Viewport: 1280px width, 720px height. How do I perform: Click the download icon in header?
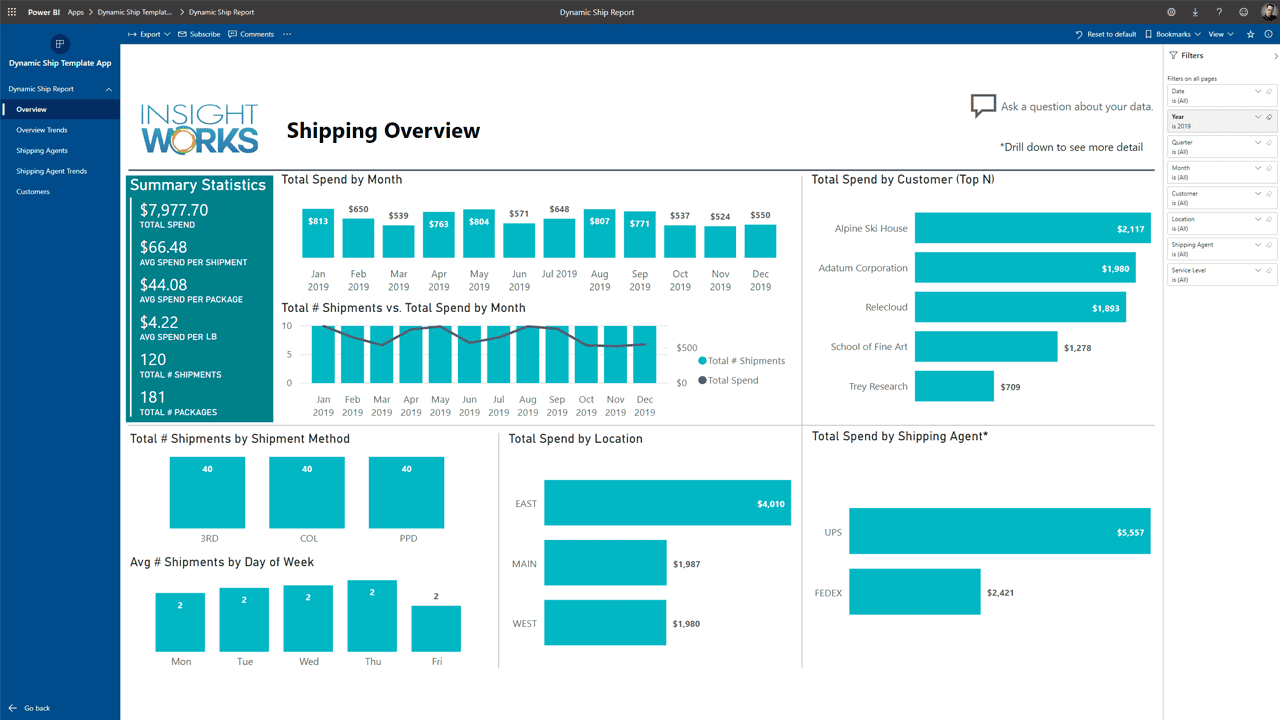[1195, 12]
